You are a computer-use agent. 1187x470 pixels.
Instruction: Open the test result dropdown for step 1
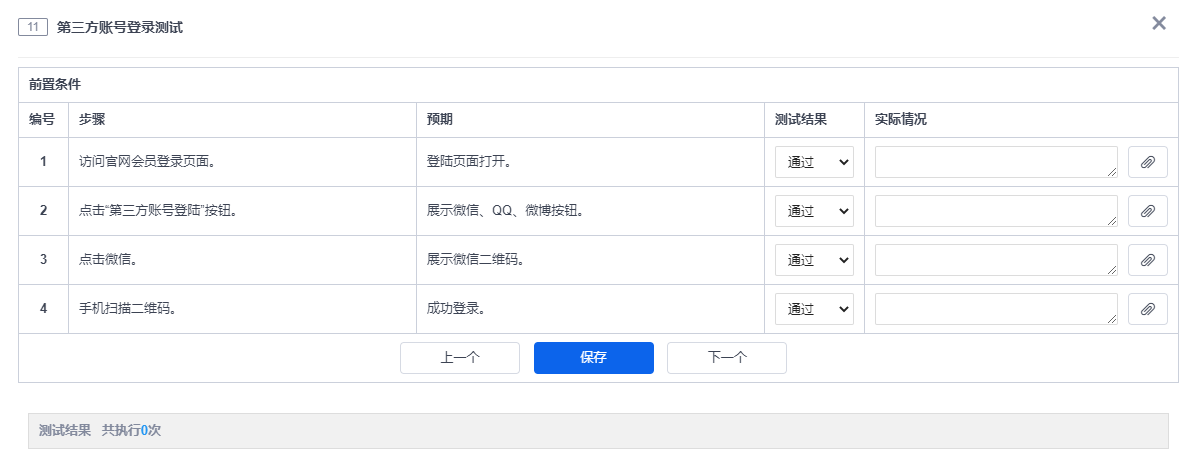tap(814, 162)
